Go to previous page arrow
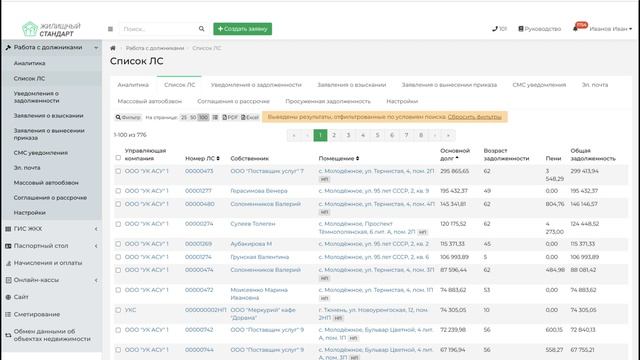 click(x=307, y=135)
